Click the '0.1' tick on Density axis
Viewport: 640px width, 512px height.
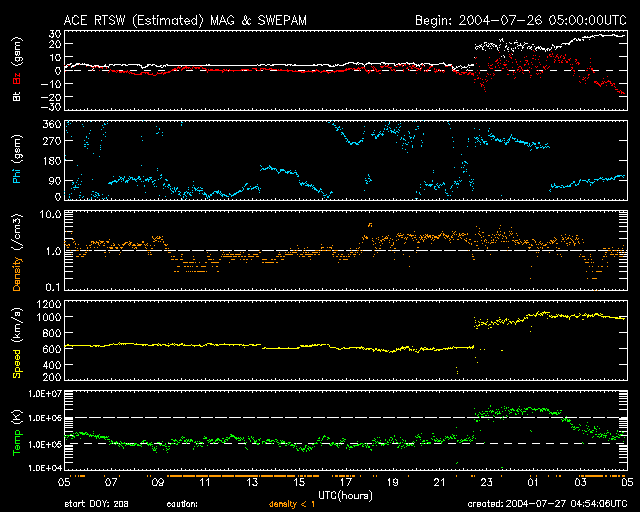coord(53,287)
